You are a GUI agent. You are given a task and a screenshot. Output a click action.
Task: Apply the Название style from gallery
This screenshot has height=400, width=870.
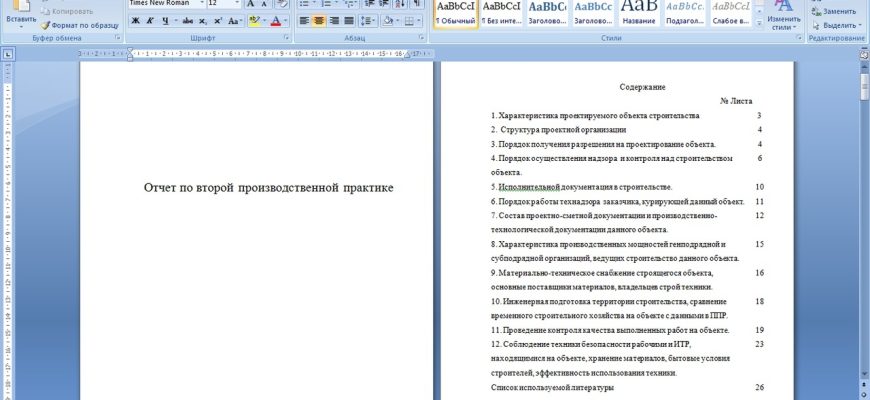pos(639,12)
